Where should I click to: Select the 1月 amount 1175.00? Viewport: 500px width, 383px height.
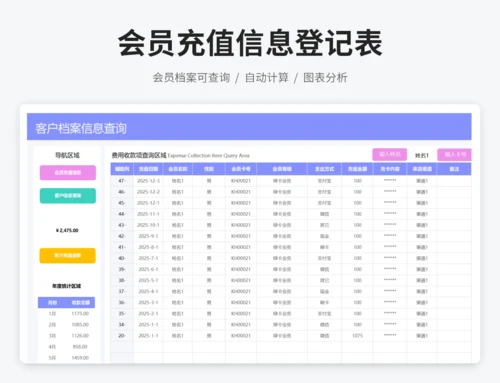[80, 313]
